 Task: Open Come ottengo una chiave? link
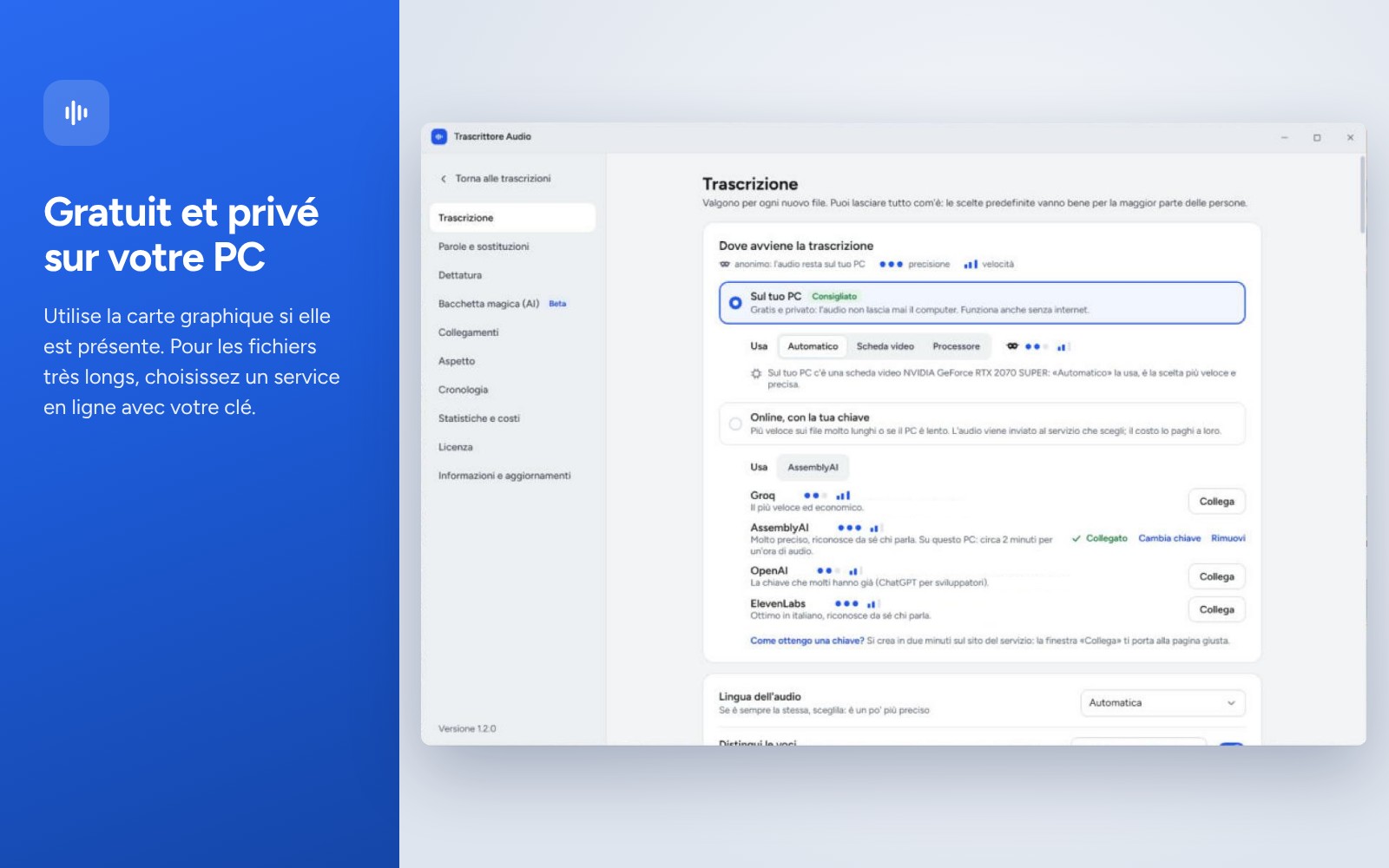pyautogui.click(x=807, y=641)
